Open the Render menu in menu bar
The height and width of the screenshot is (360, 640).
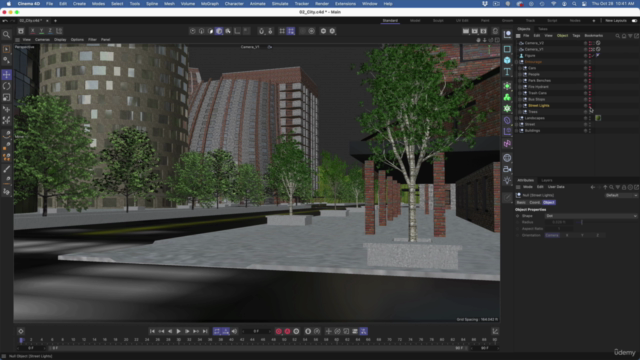tap(322, 4)
